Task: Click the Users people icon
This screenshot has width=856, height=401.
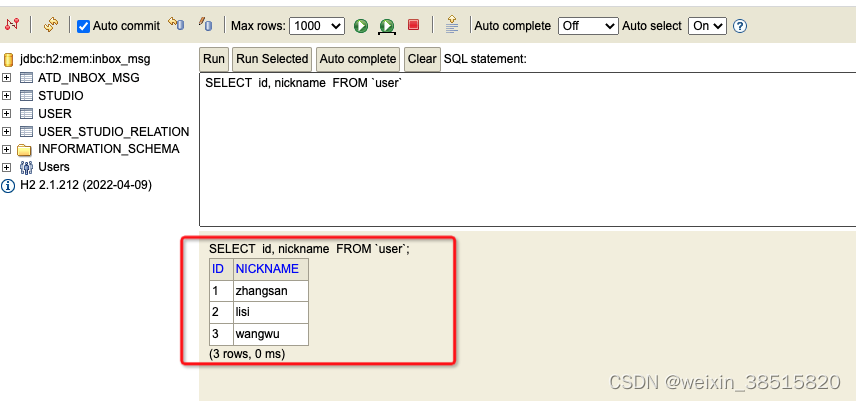Action: click(x=26, y=167)
